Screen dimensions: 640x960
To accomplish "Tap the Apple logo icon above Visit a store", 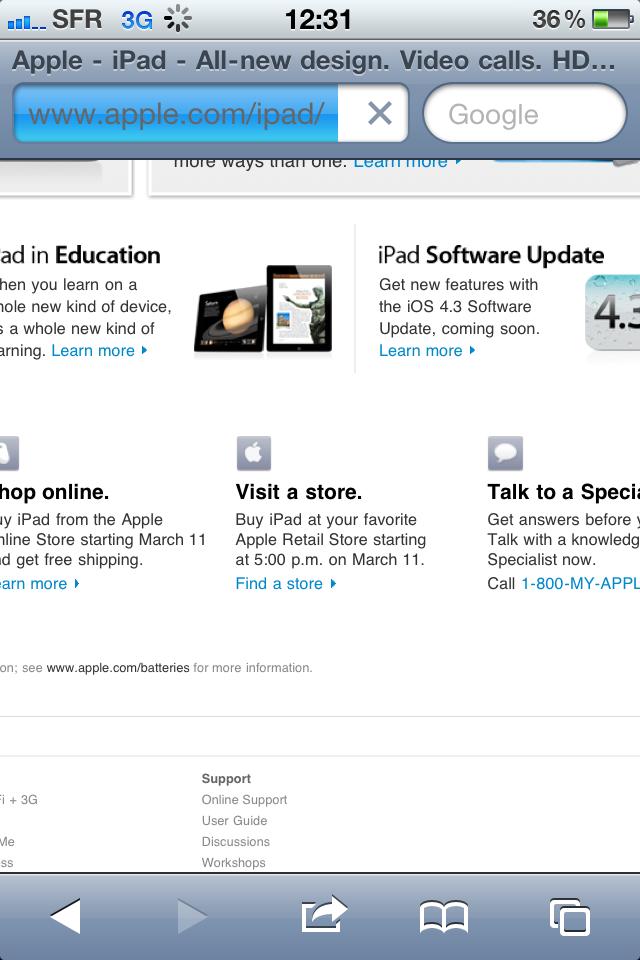I will (x=254, y=453).
